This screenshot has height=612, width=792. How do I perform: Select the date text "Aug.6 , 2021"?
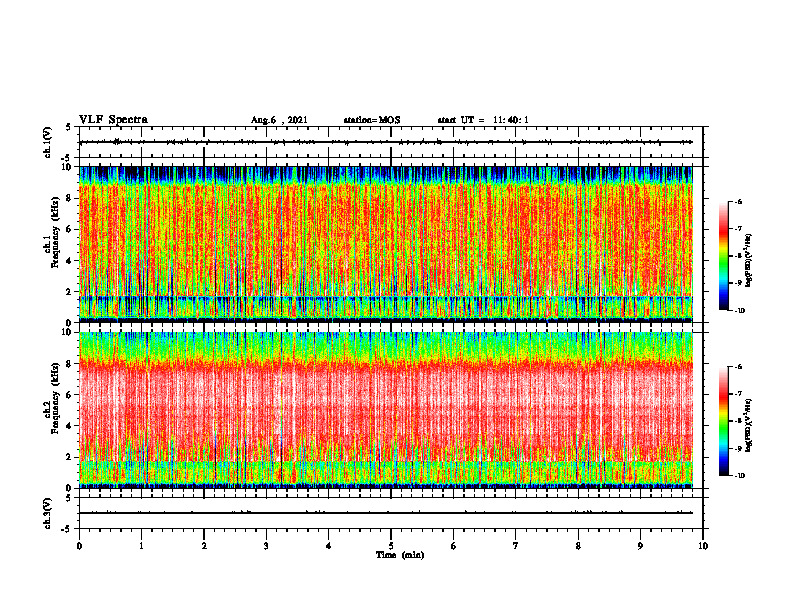(279, 120)
